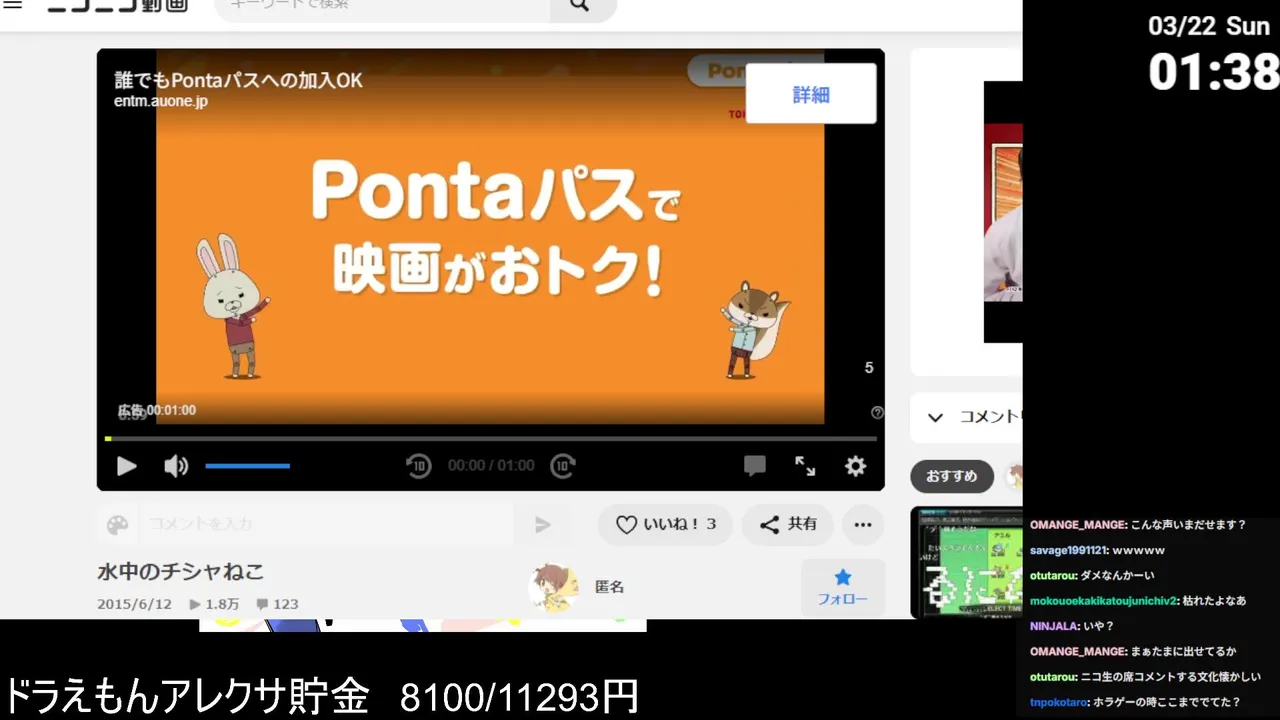Click the keyword search field
Image resolution: width=1280 pixels, height=720 pixels.
(x=383, y=6)
